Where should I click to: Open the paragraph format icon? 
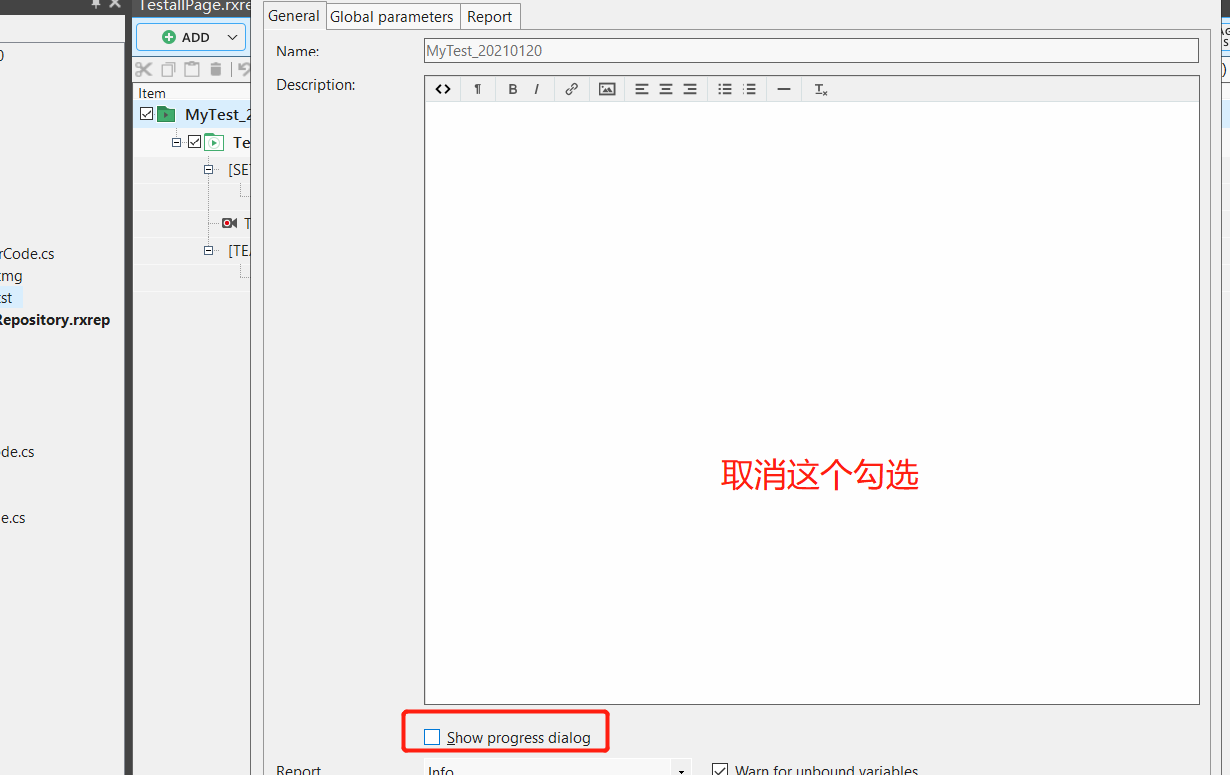tap(478, 89)
